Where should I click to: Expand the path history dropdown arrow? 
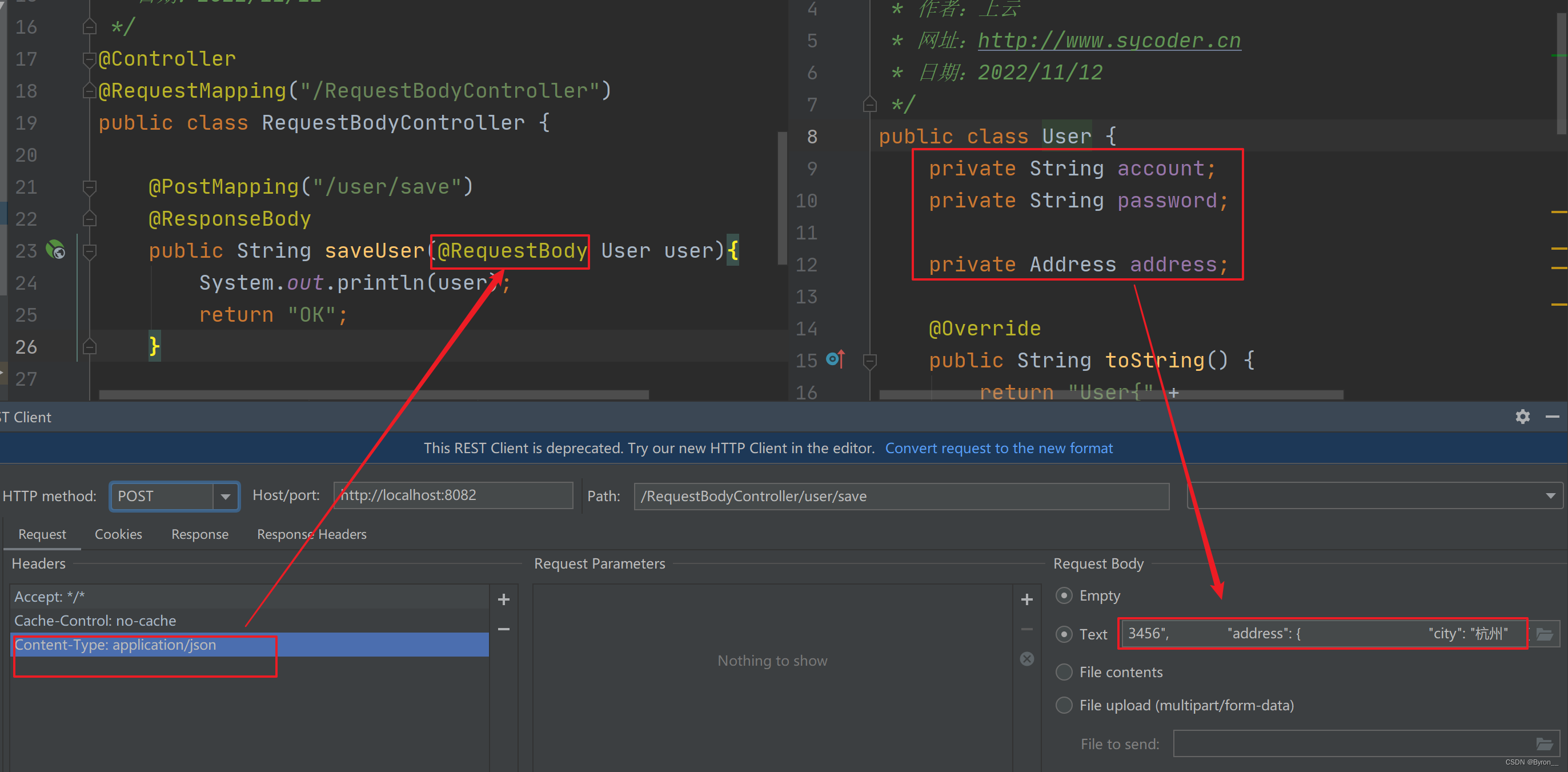1550,496
